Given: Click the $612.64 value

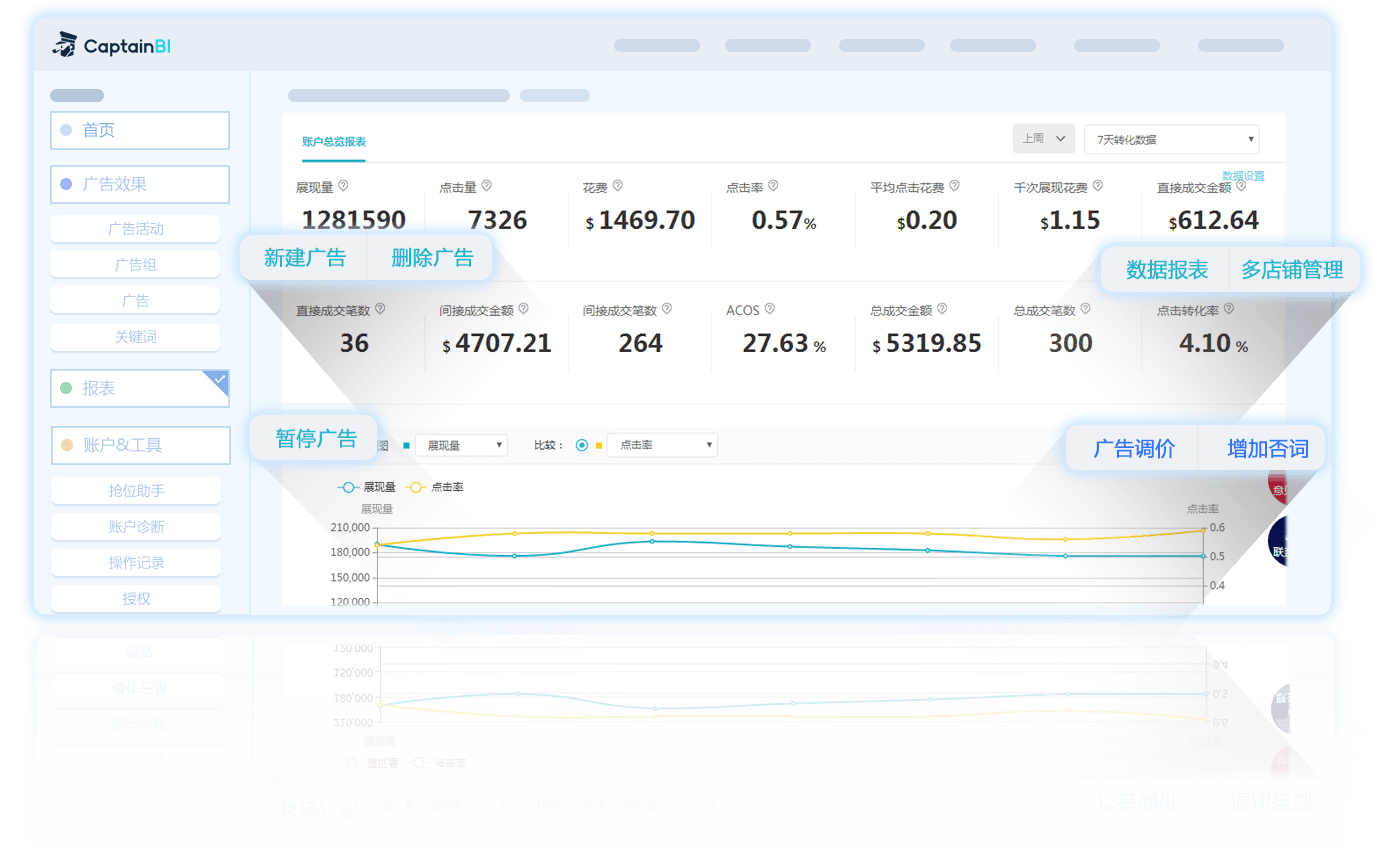Looking at the screenshot, I should [x=1213, y=221].
